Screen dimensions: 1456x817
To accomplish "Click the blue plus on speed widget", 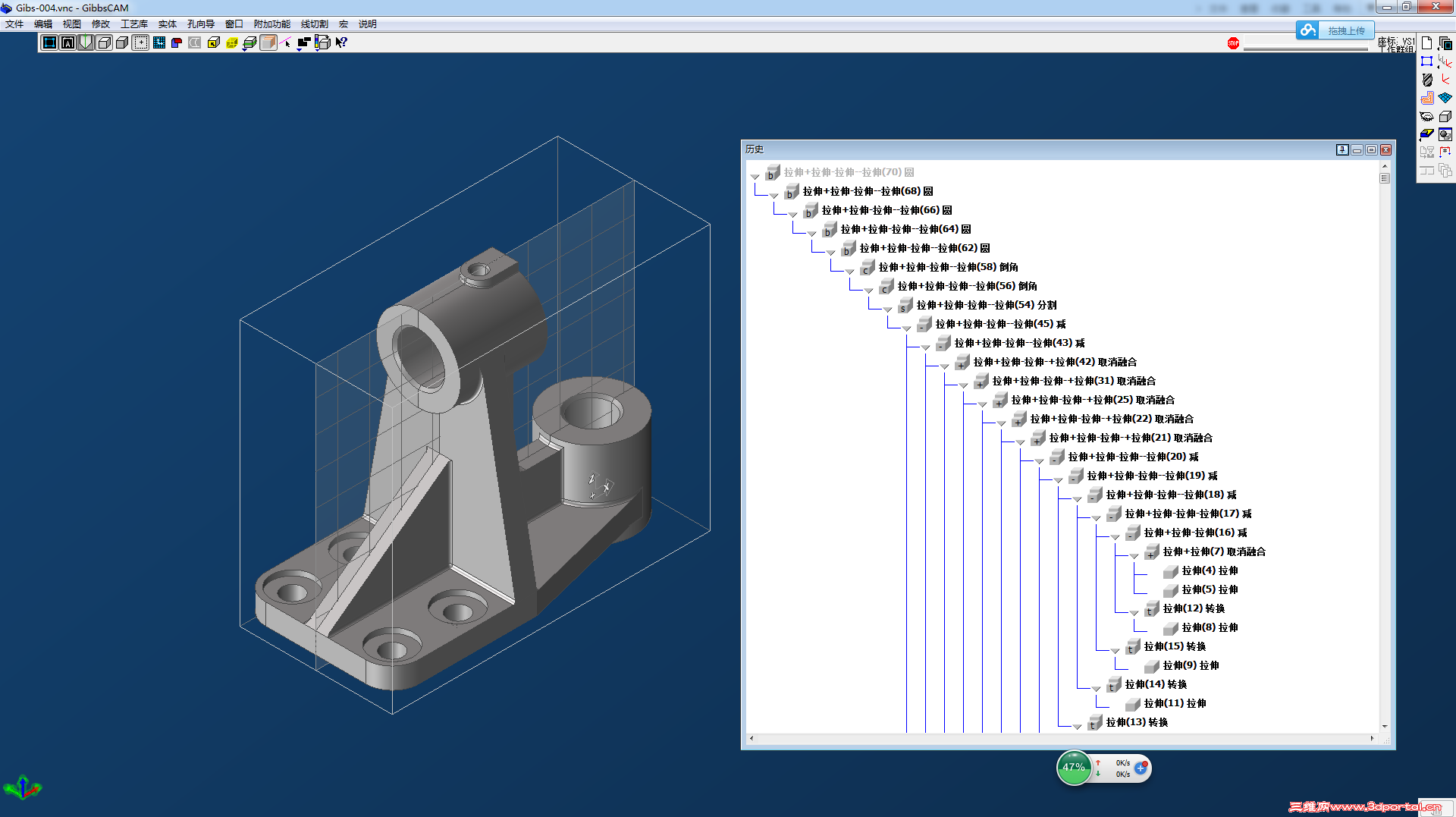I will pyautogui.click(x=1141, y=768).
